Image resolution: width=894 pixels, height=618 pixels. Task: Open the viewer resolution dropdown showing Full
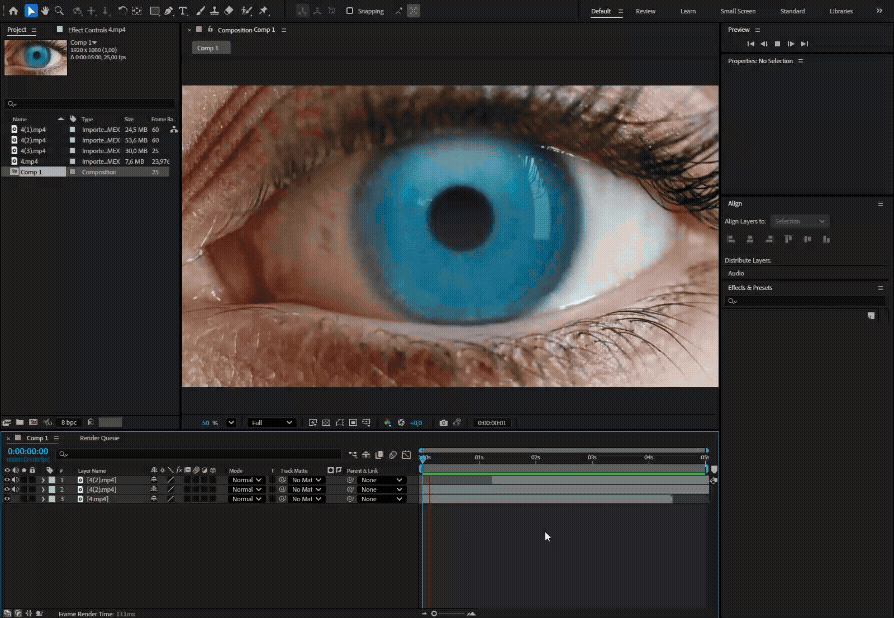pos(271,423)
